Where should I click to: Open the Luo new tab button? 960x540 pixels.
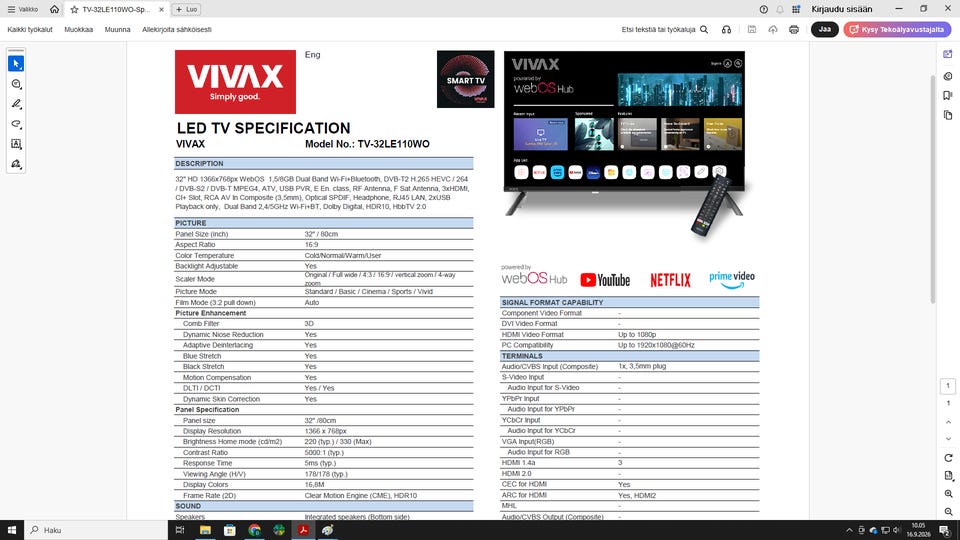[186, 10]
